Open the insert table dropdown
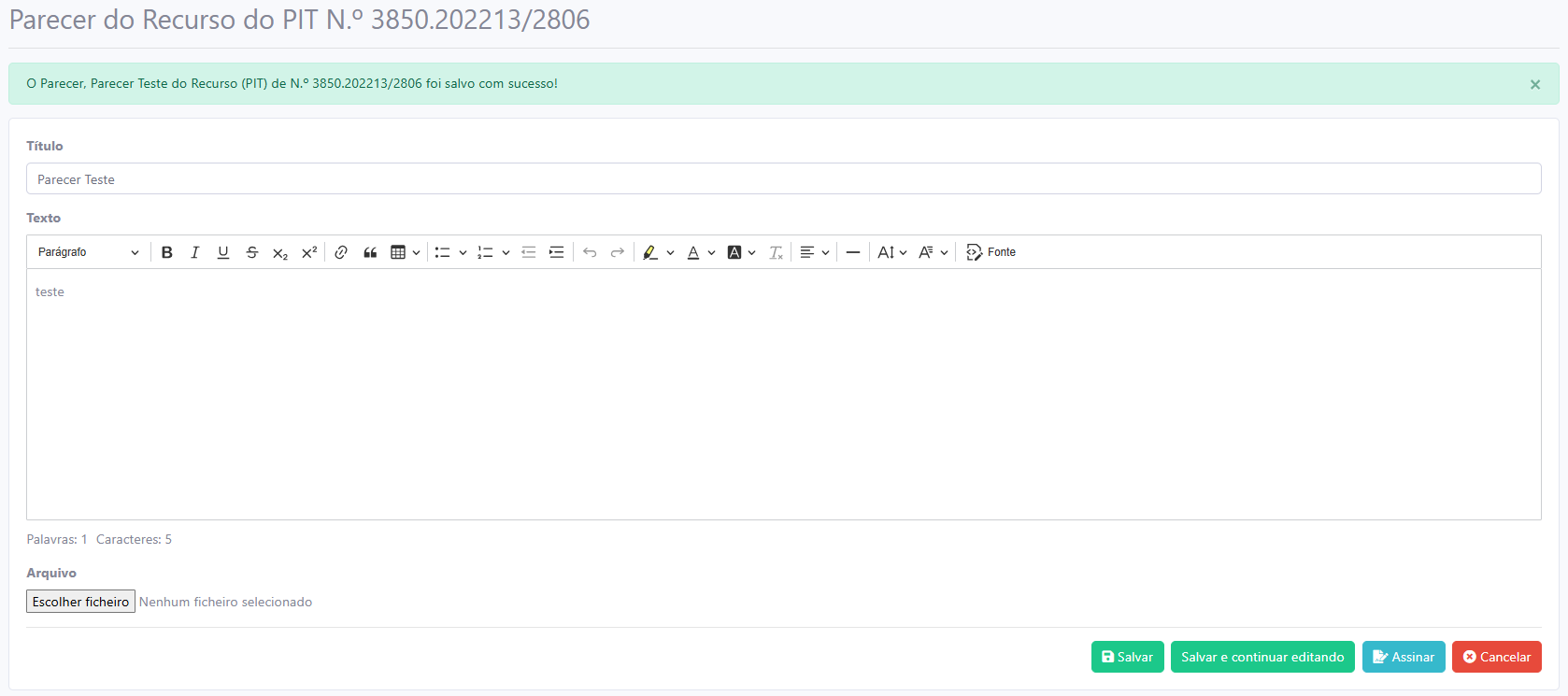The image size is (1568, 696). 405,252
